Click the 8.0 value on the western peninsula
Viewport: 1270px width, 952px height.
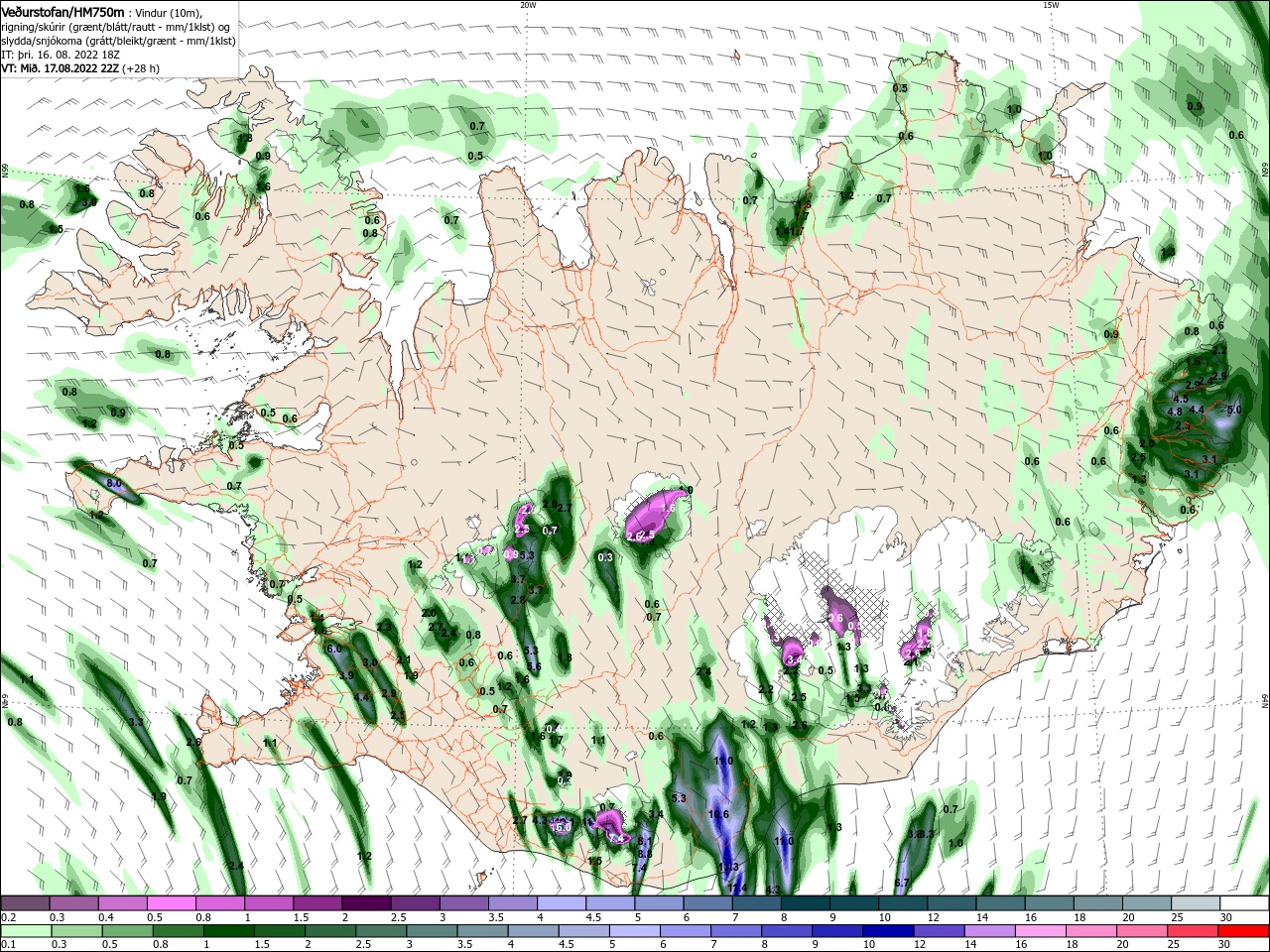point(113,483)
